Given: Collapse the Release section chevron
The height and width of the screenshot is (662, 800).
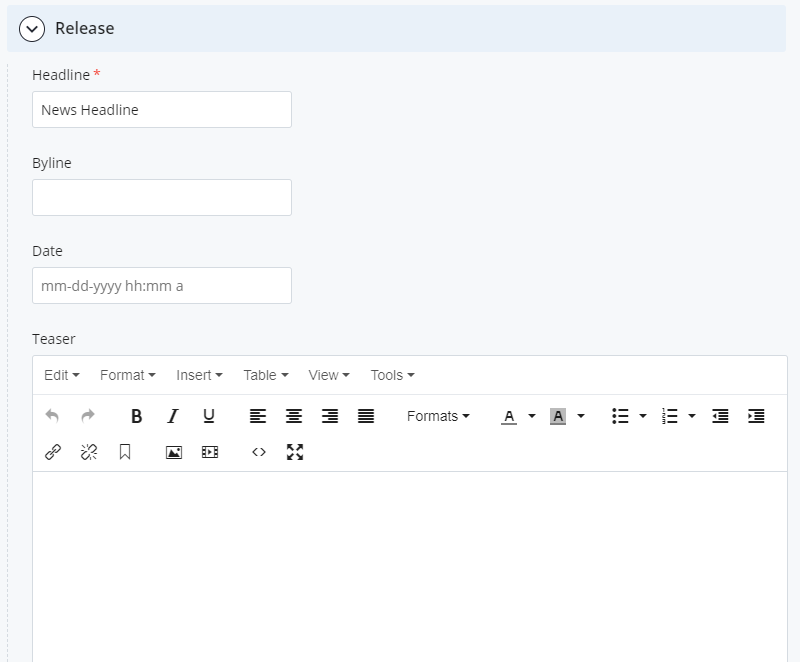Looking at the screenshot, I should click(32, 29).
